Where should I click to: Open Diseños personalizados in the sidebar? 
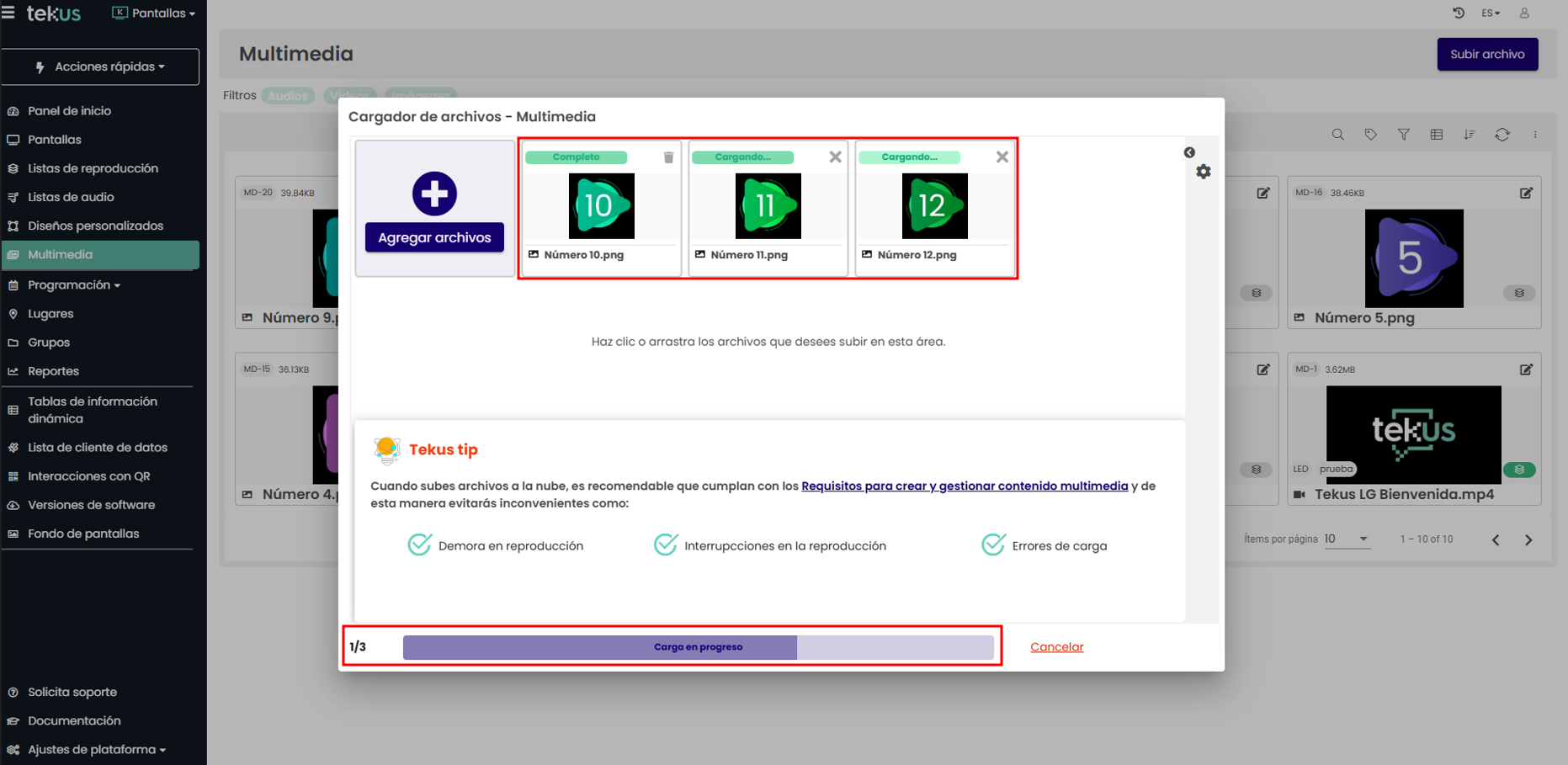95,226
